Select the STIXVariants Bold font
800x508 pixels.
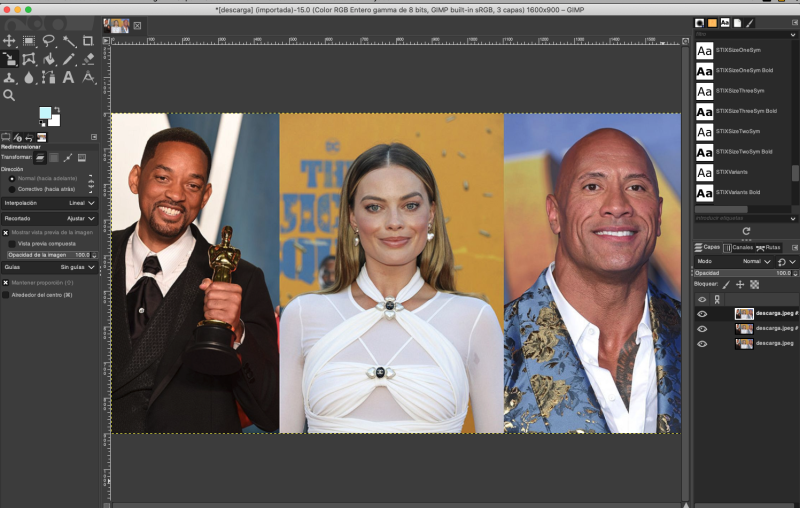(x=738, y=192)
